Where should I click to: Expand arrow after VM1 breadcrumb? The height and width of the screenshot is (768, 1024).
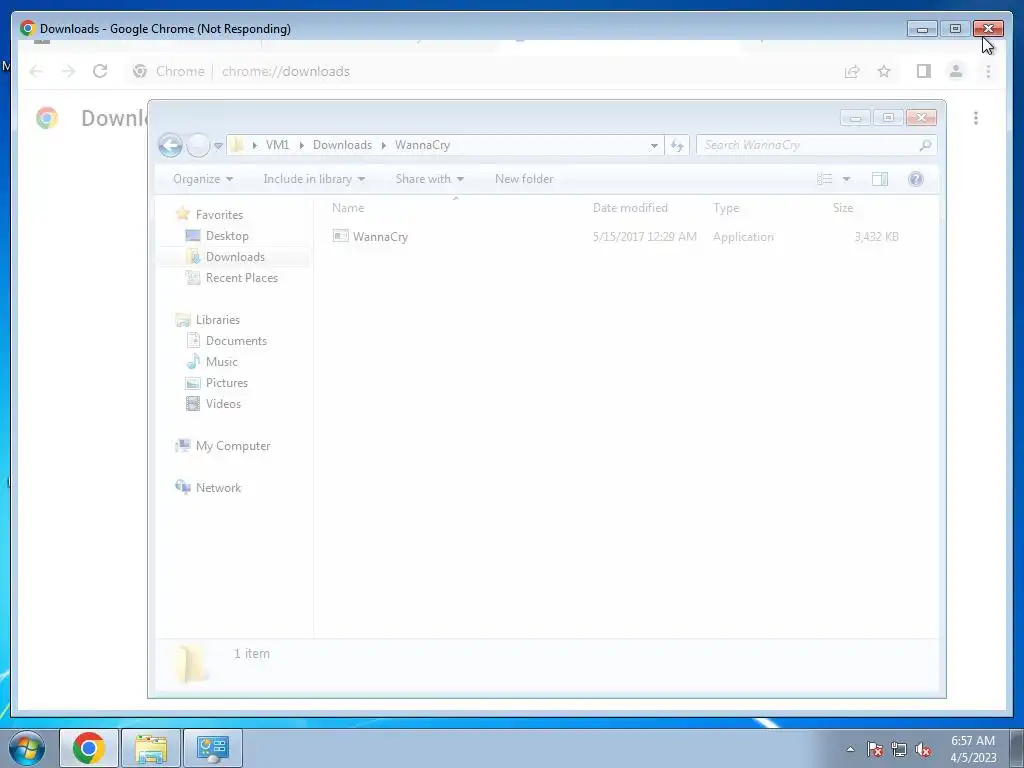302,145
